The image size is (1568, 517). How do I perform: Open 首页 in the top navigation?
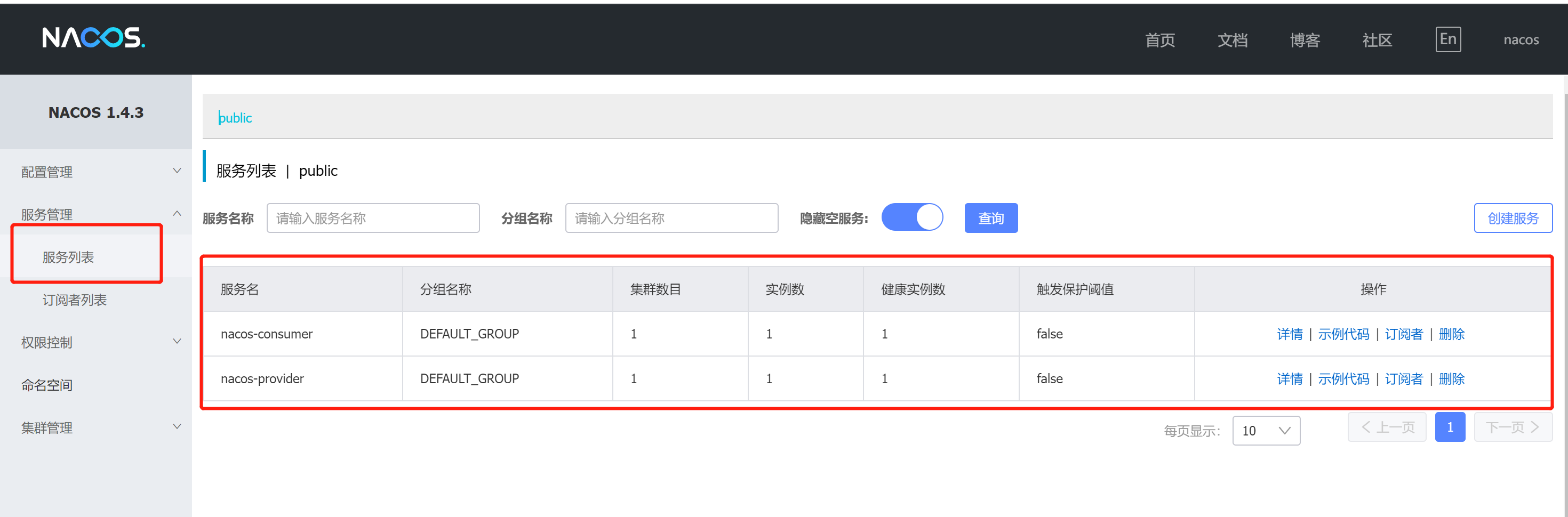1159,40
